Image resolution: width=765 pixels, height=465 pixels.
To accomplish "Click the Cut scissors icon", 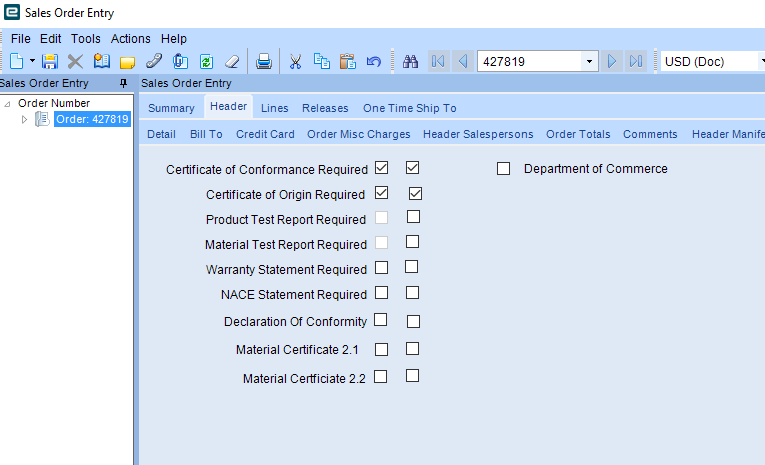I will (296, 62).
